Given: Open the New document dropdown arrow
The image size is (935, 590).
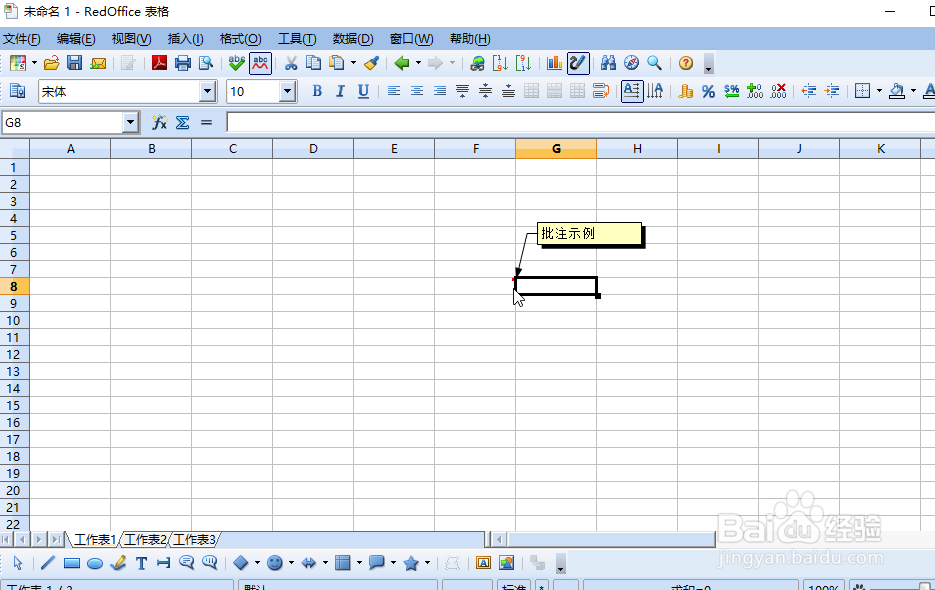Looking at the screenshot, I should pyautogui.click(x=34, y=63).
